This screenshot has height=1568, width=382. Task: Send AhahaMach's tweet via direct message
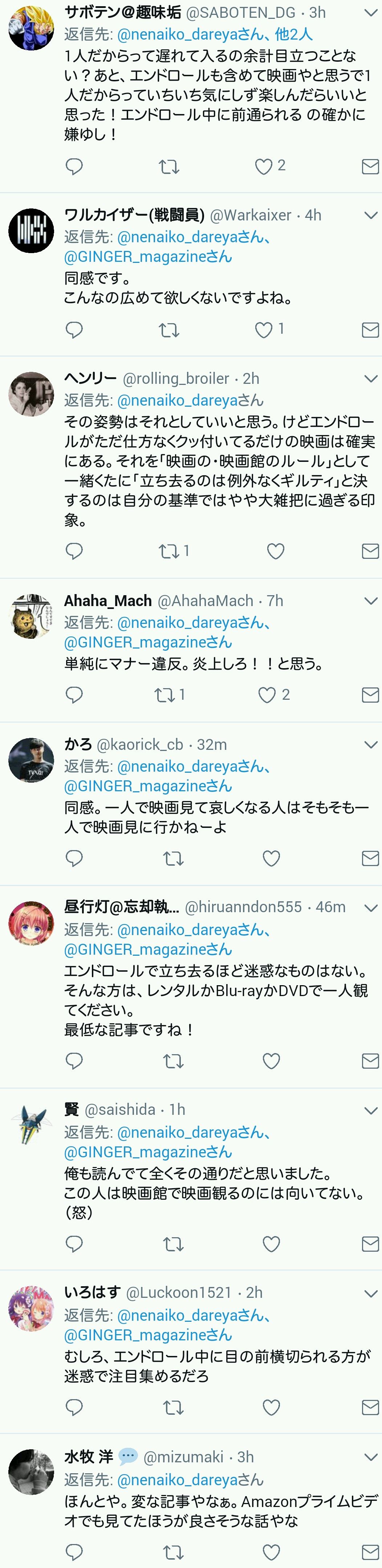pos(370,695)
